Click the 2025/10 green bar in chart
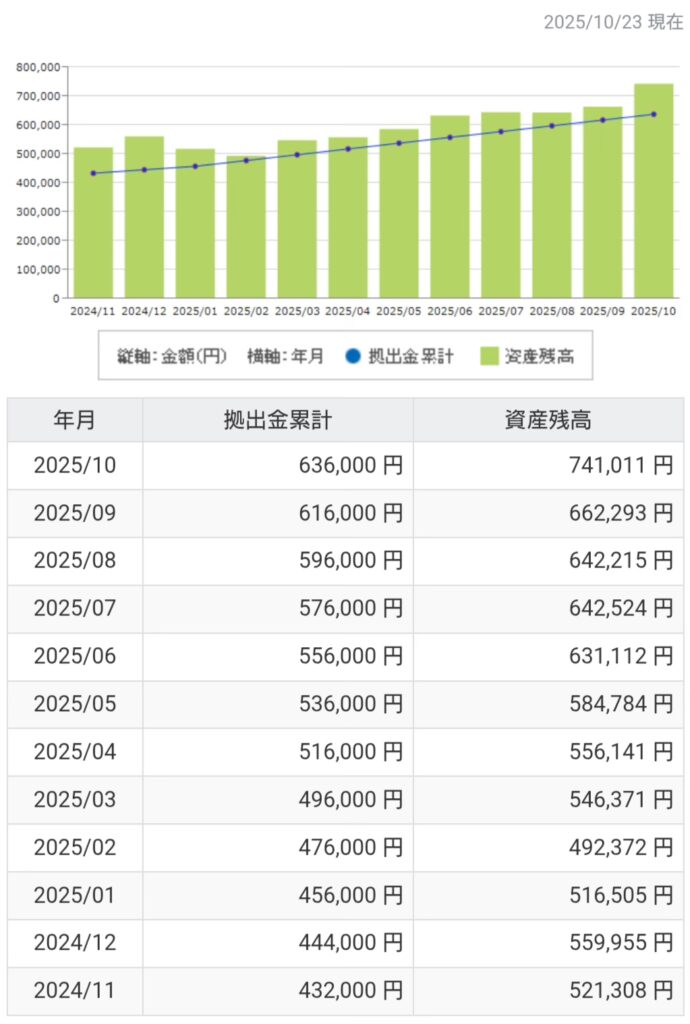 (x=653, y=190)
